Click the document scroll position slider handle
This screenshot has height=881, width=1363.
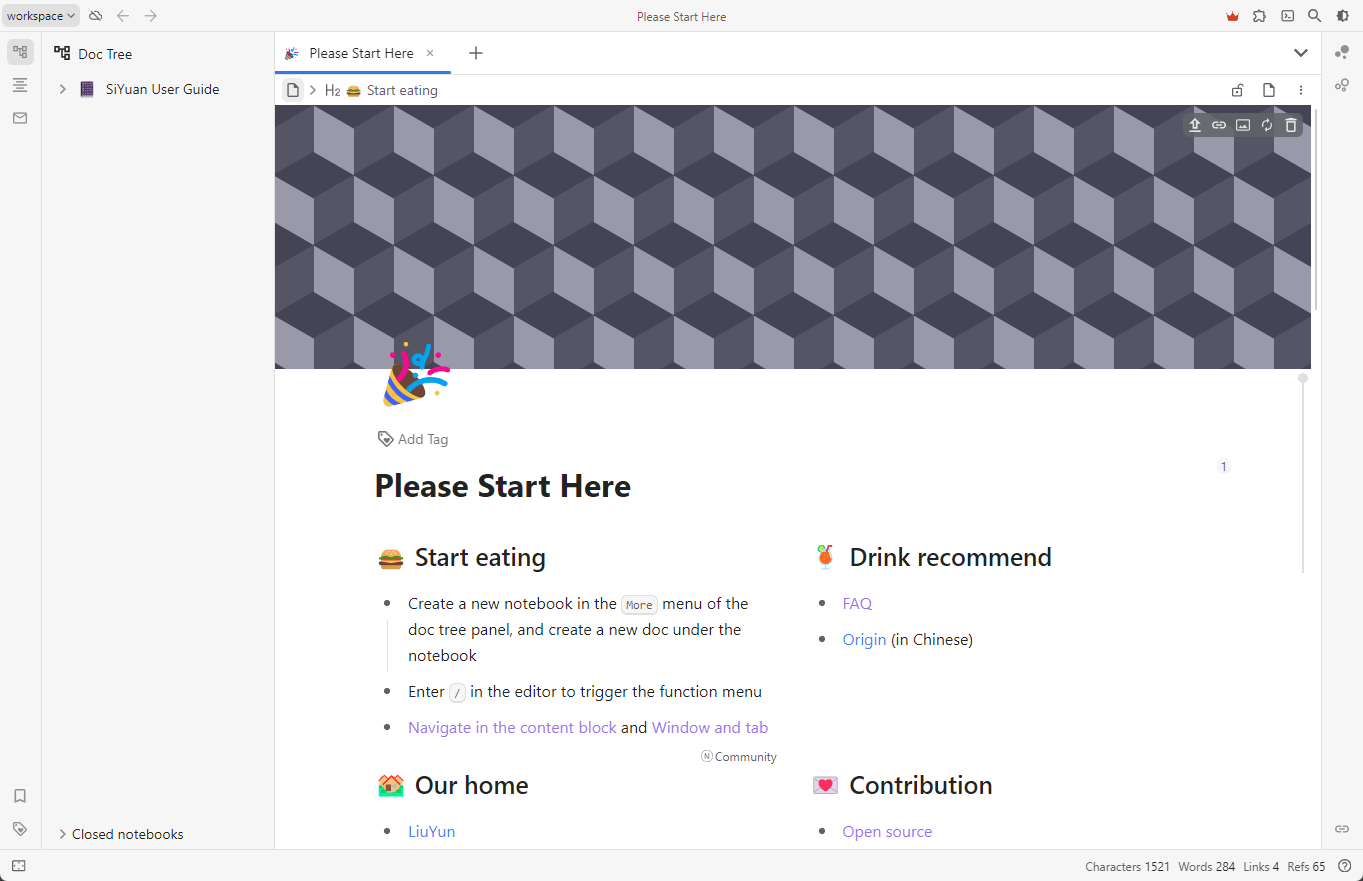tap(1302, 378)
